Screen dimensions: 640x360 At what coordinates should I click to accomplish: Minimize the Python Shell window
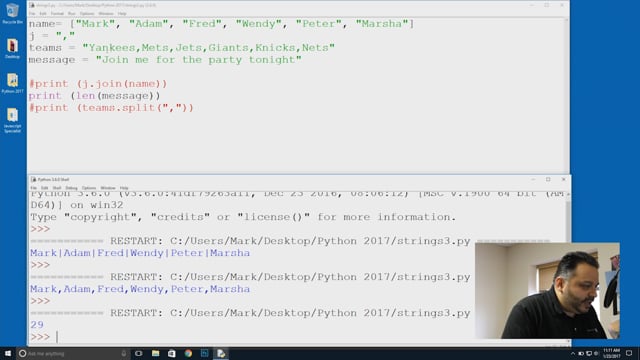[x=533, y=180]
